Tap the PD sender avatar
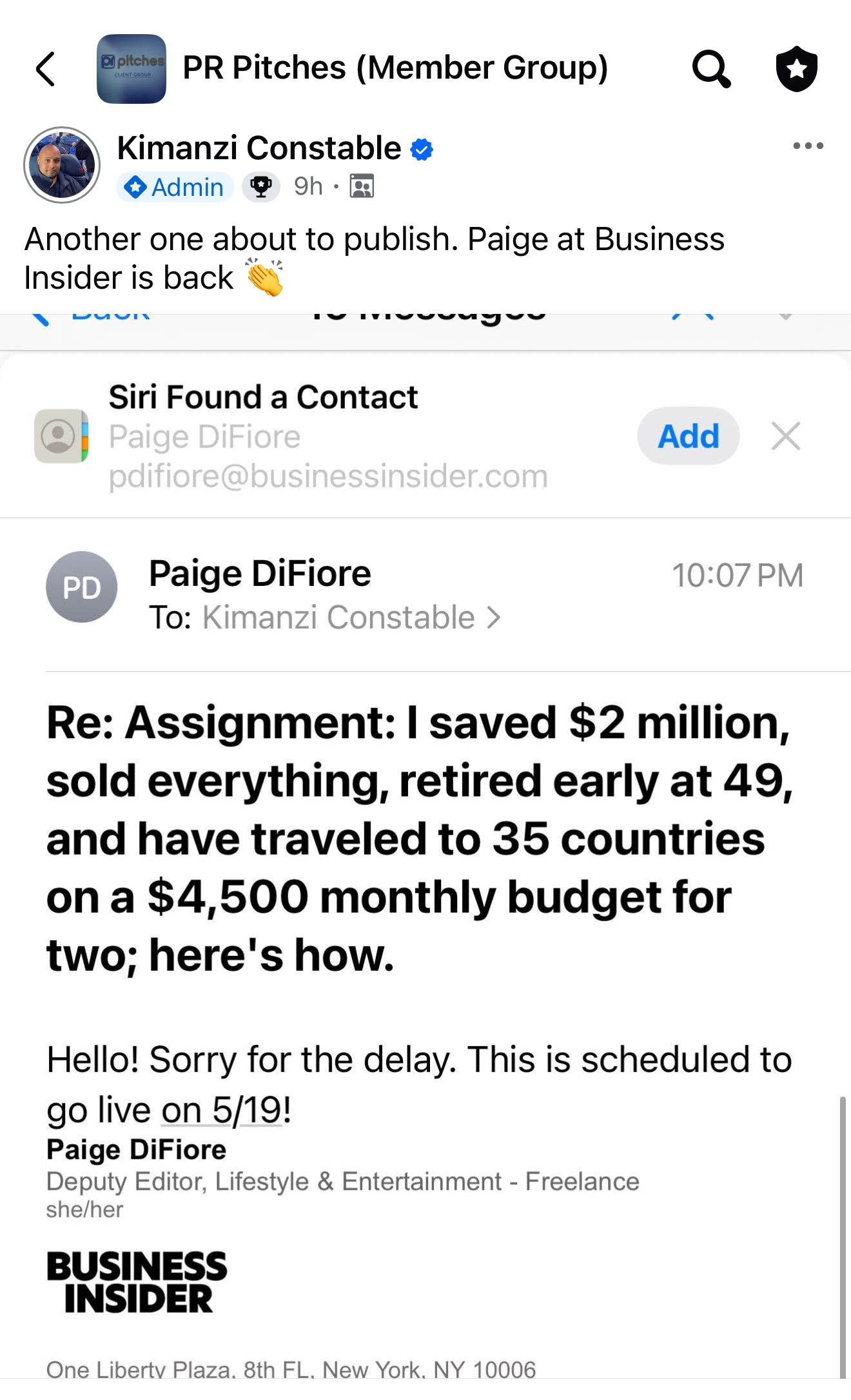The height and width of the screenshot is (1400, 851). [x=81, y=587]
